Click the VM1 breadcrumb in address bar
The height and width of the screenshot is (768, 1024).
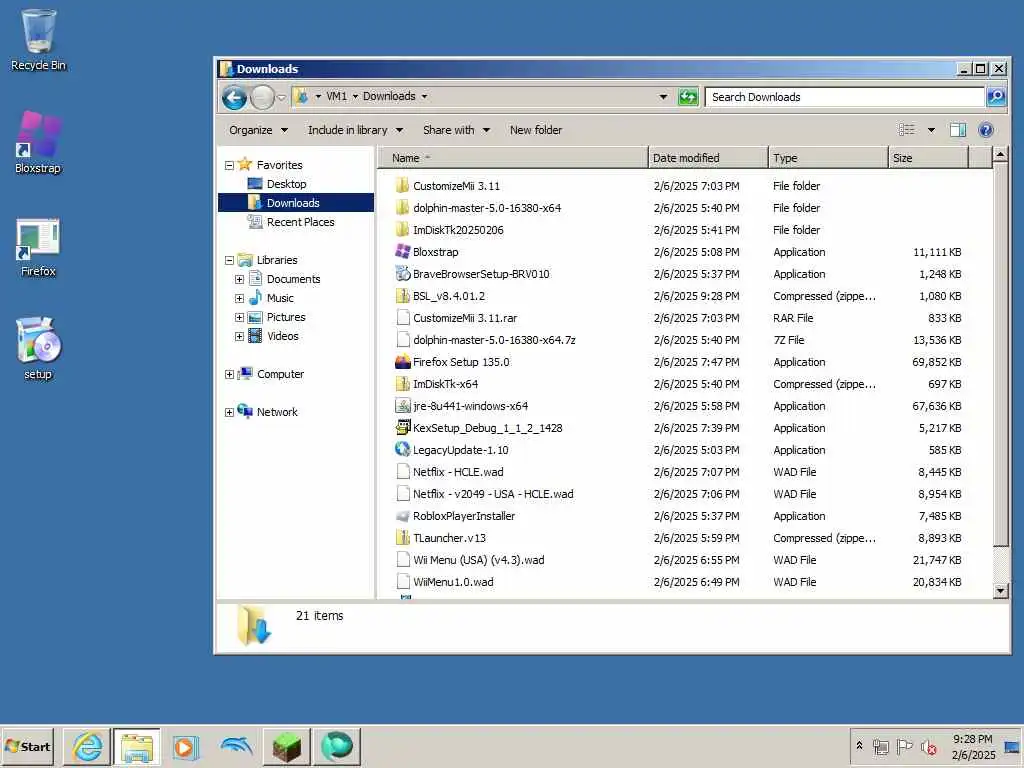336,96
